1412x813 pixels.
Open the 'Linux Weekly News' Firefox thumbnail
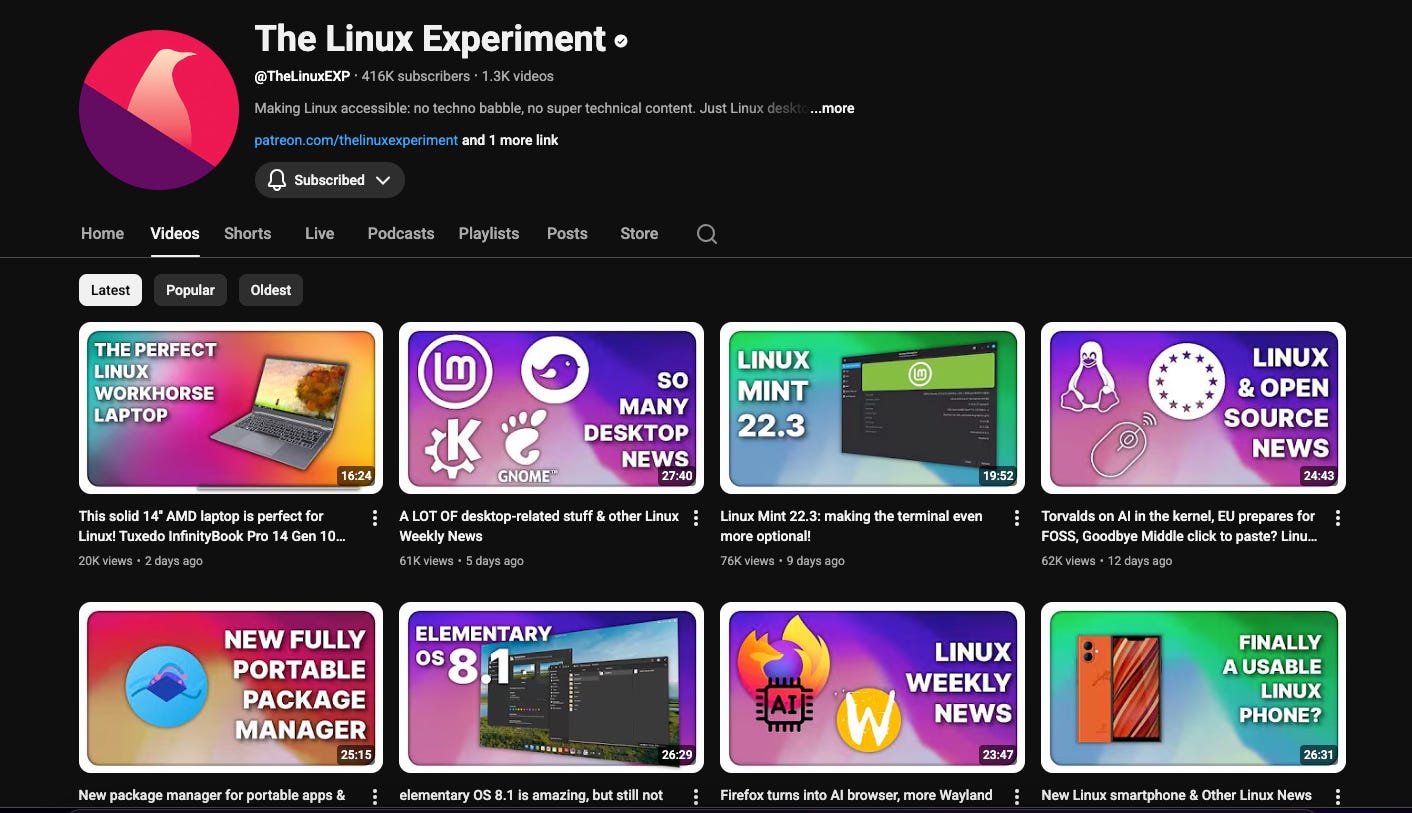pos(872,688)
